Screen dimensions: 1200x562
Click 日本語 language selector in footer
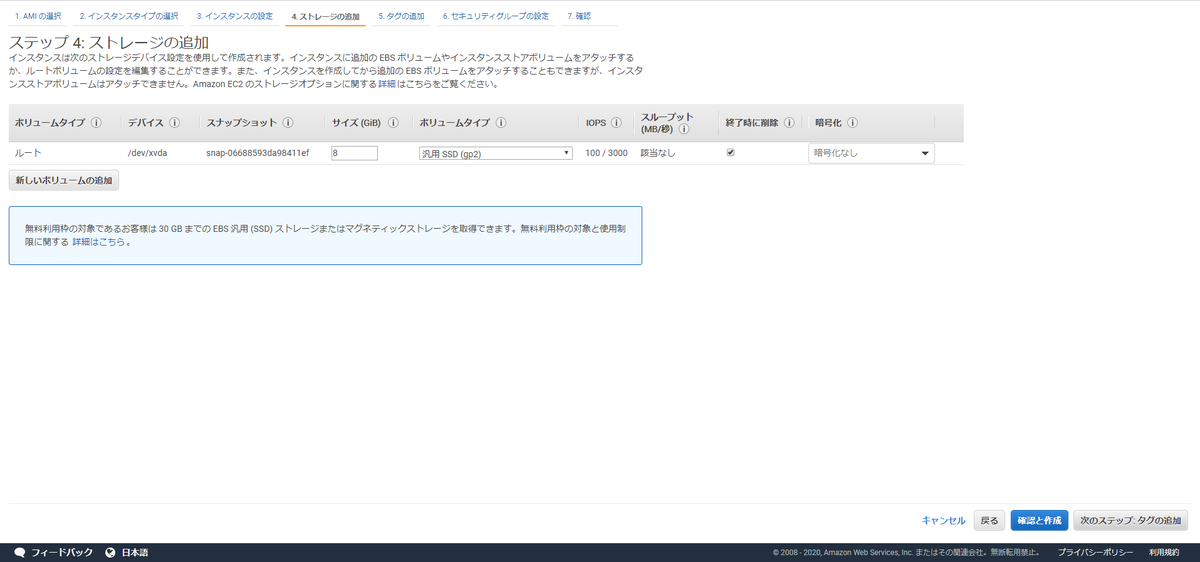pos(135,552)
